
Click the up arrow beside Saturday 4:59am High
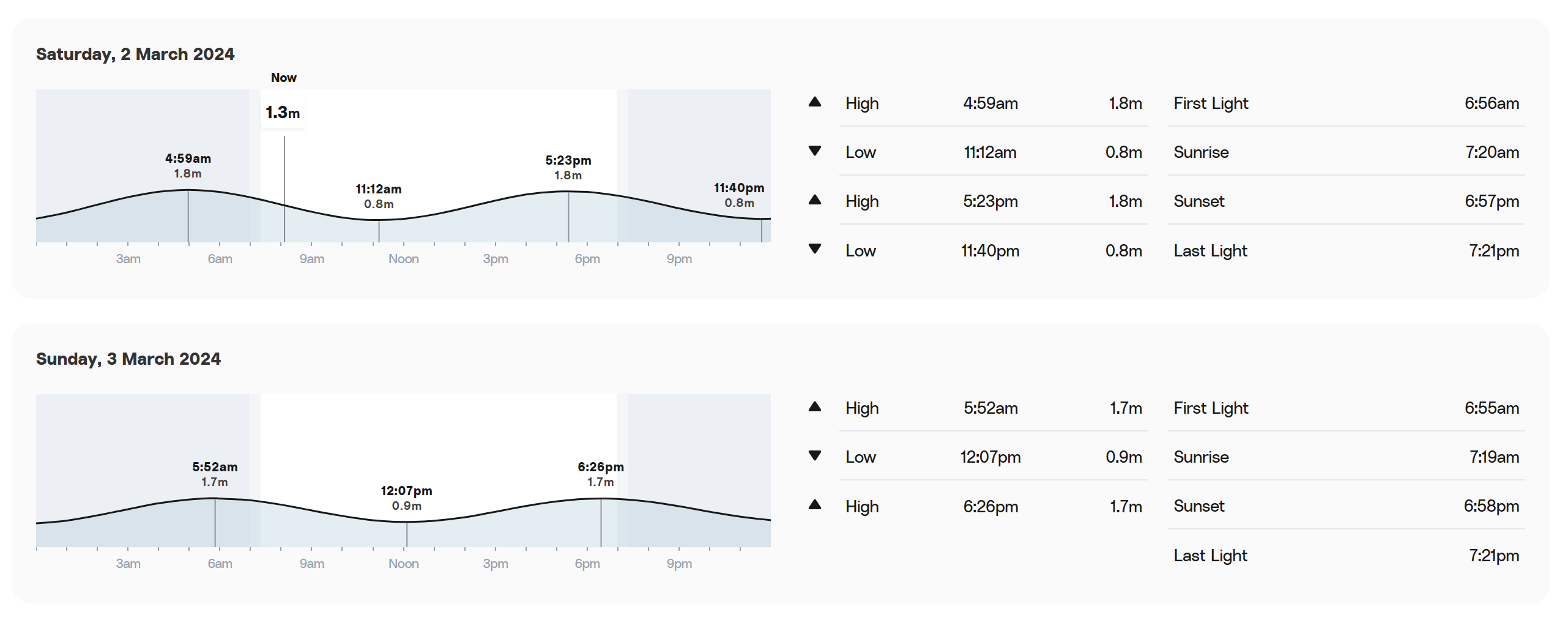pyautogui.click(x=814, y=102)
